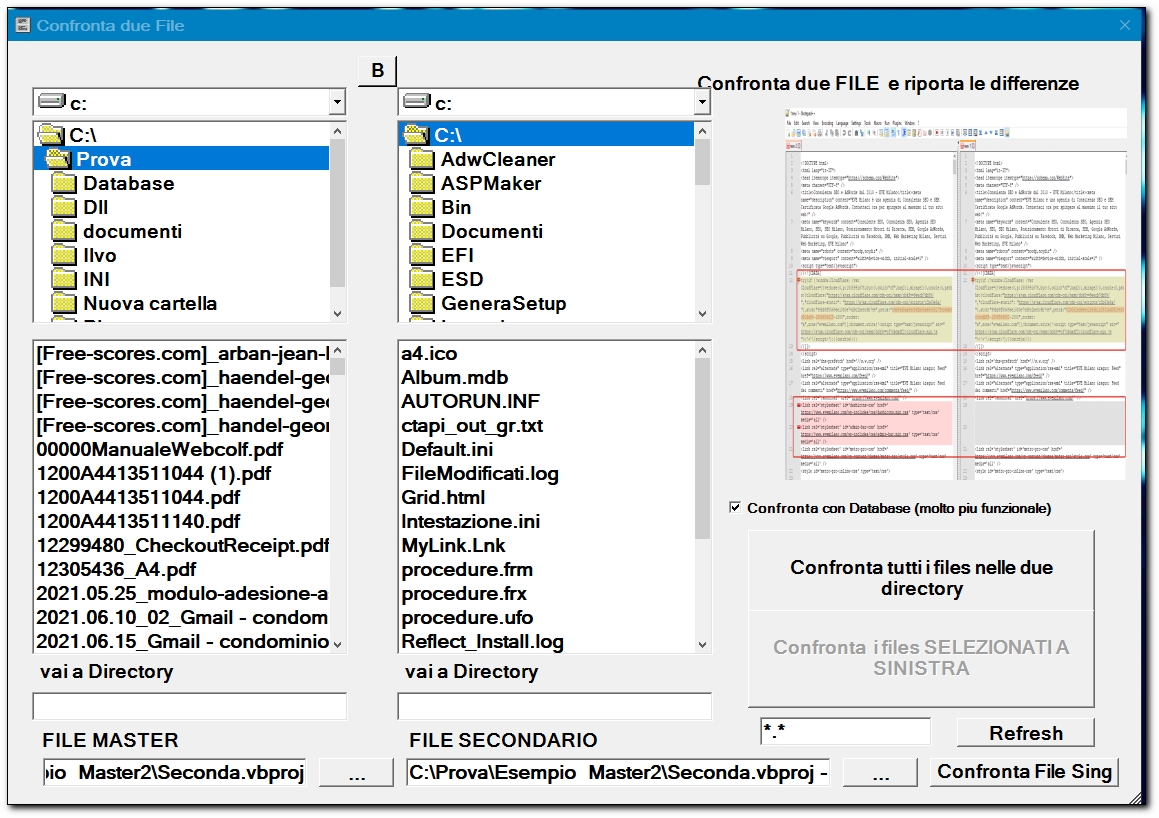Select the [Free-scores.com]_arban-jean file
This screenshot has width=1159, height=818.
pyautogui.click(x=182, y=353)
